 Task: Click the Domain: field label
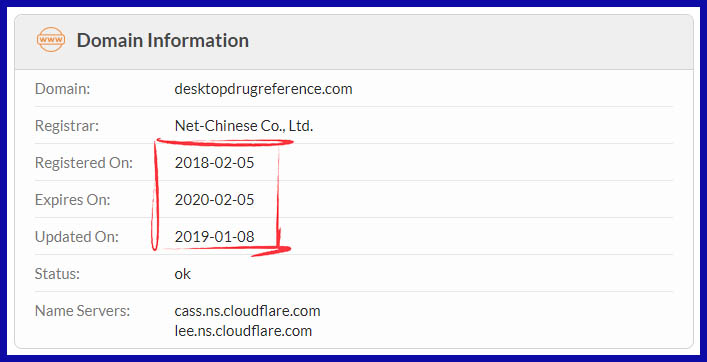(x=63, y=89)
